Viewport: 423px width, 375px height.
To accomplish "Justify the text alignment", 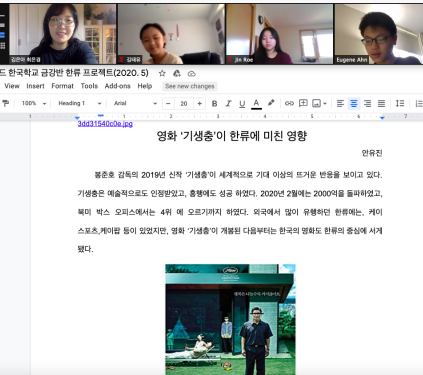I will [381, 104].
